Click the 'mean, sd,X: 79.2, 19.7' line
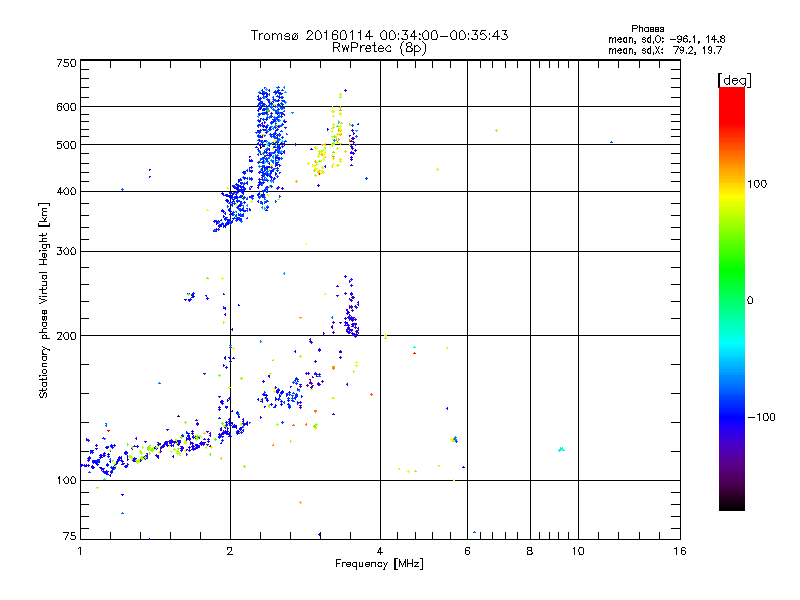 coord(665,50)
